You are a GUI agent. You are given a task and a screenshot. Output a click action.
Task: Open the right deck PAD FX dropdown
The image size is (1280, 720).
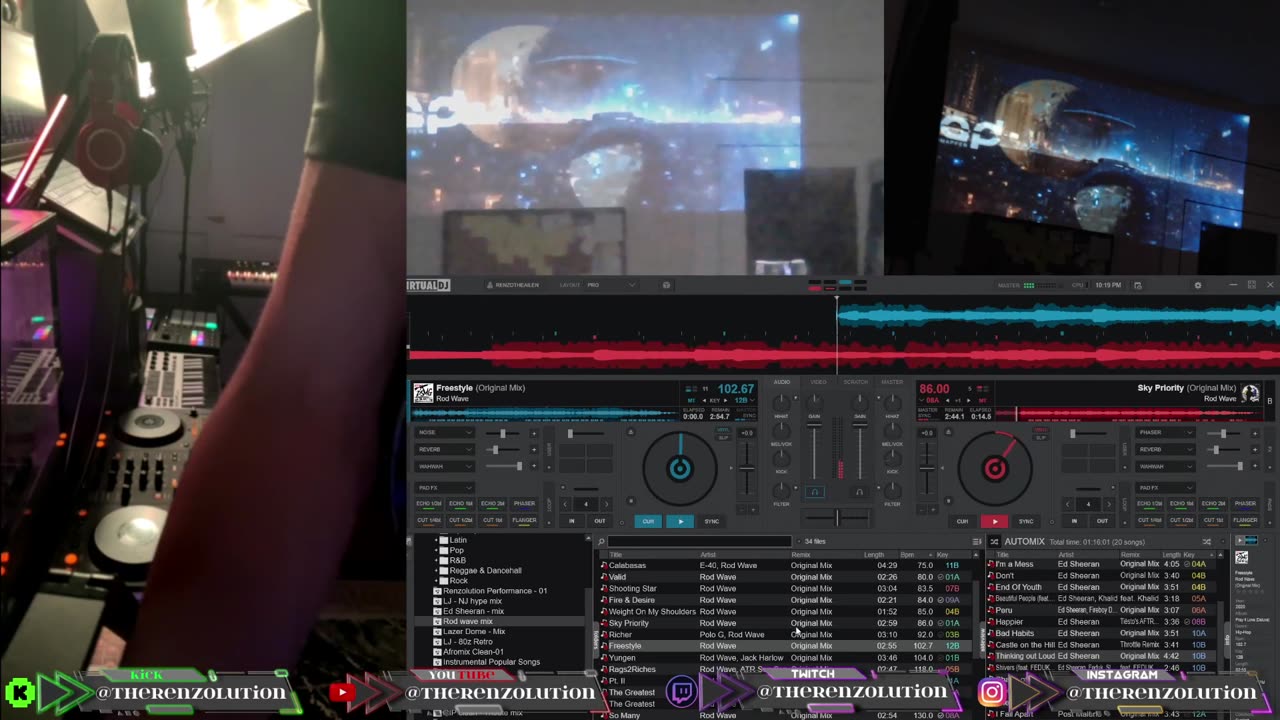point(1165,488)
